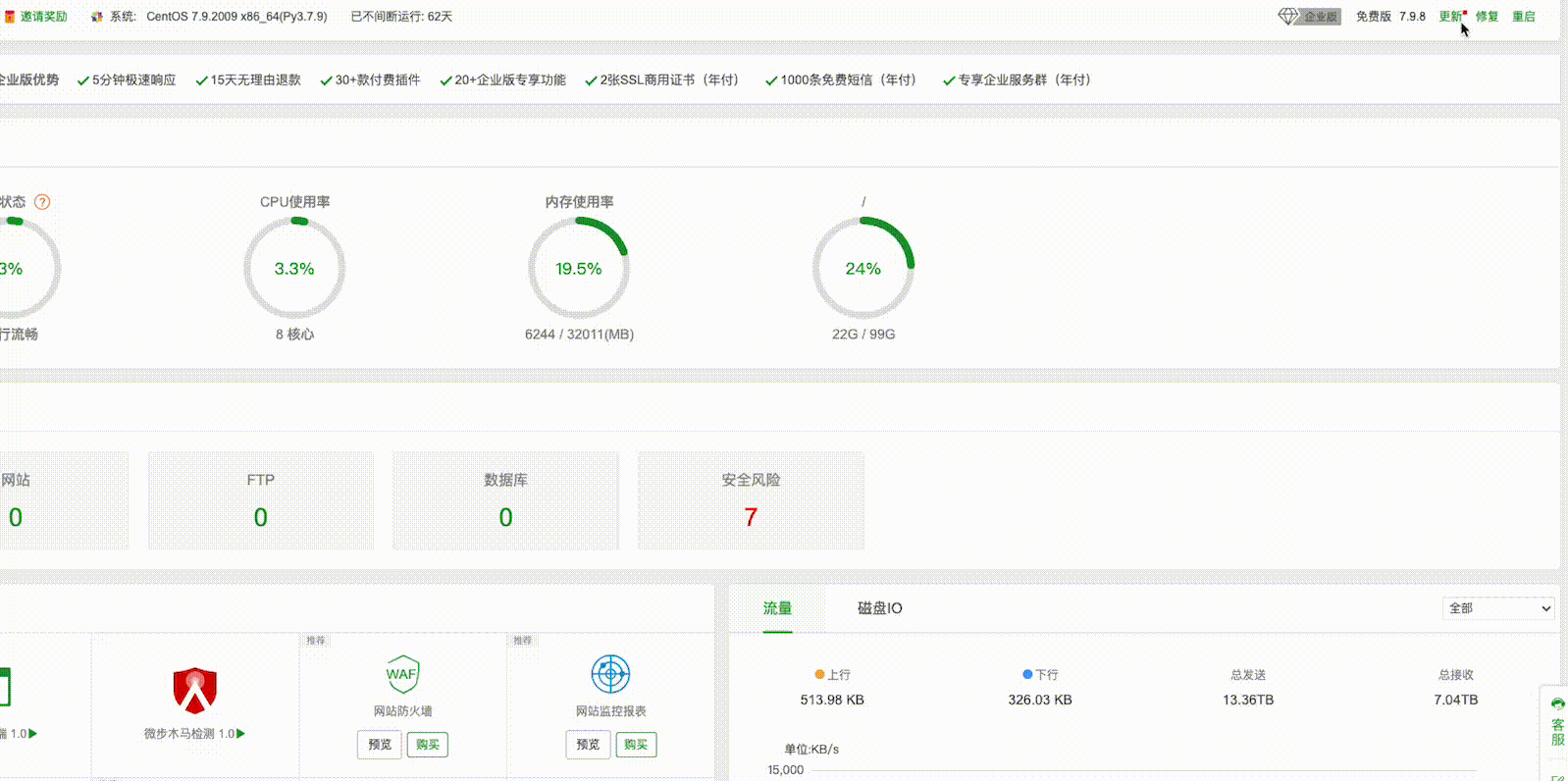Click the 13.36TB 总发送 value

[x=1248, y=700]
